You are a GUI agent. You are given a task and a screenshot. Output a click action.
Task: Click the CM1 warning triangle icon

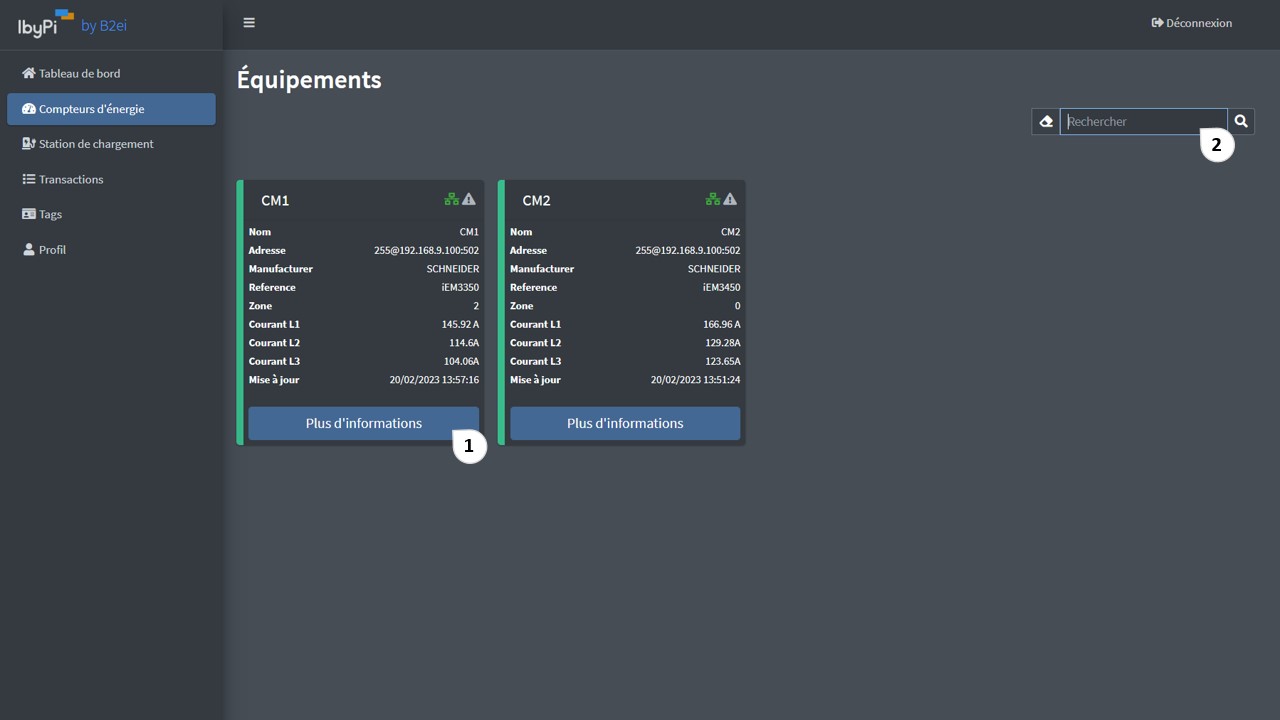[x=469, y=199]
